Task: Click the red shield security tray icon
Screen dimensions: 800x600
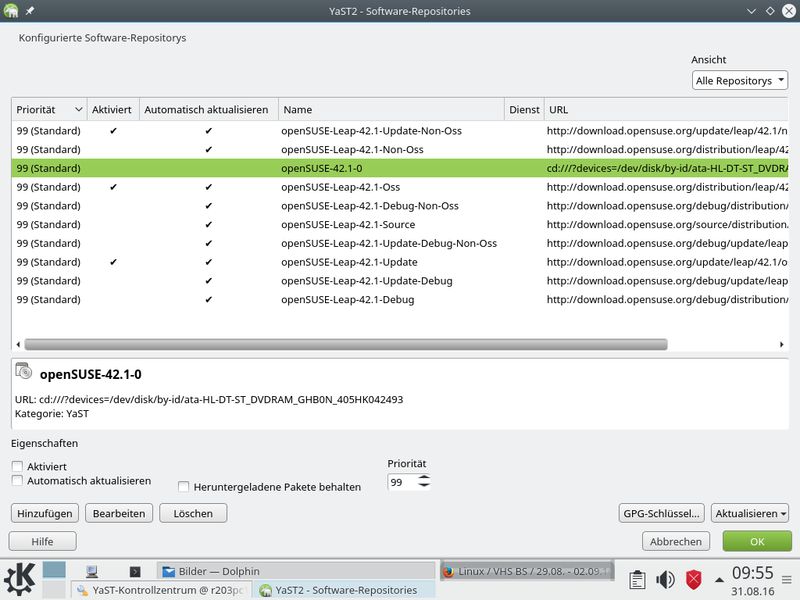Action: (x=693, y=580)
